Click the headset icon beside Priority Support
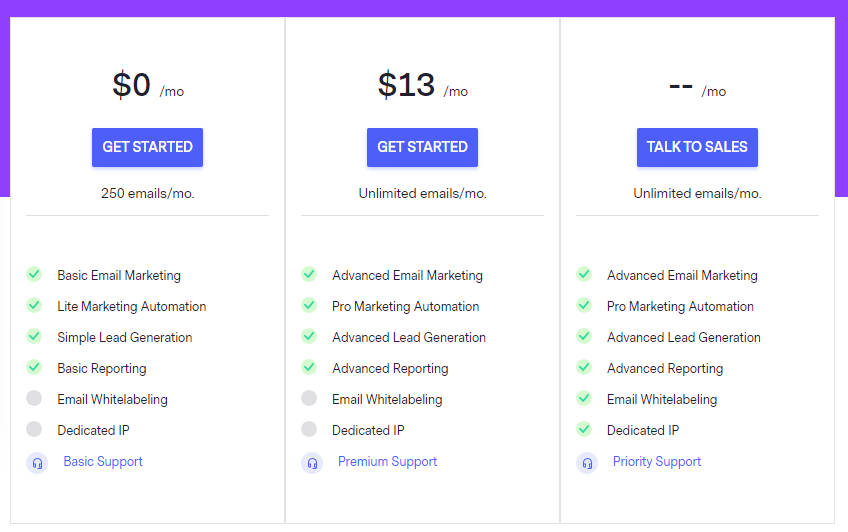 587,462
